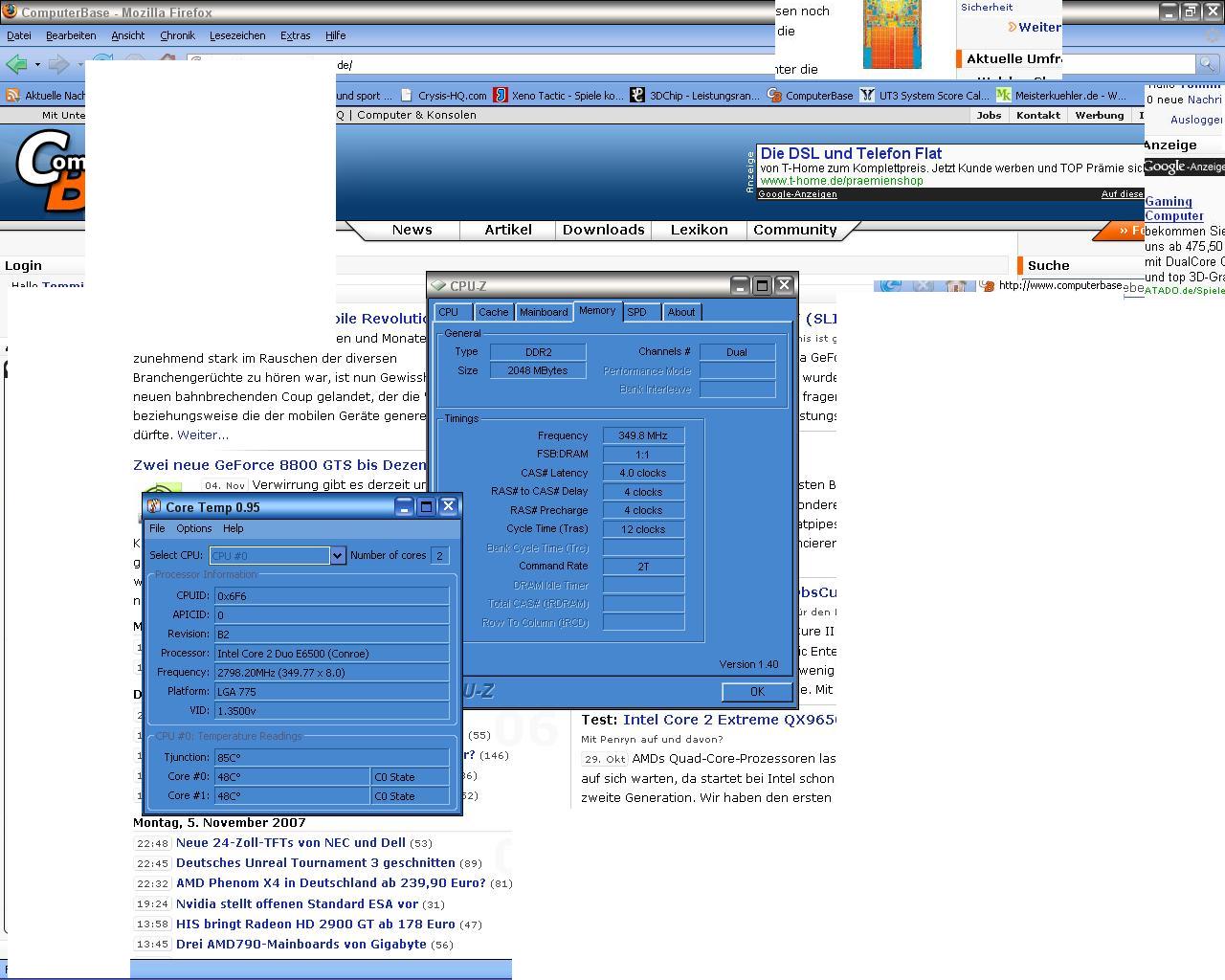This screenshot has height=980, width=1225.
Task: Open the back history dropdown arrow
Action: click(x=37, y=65)
